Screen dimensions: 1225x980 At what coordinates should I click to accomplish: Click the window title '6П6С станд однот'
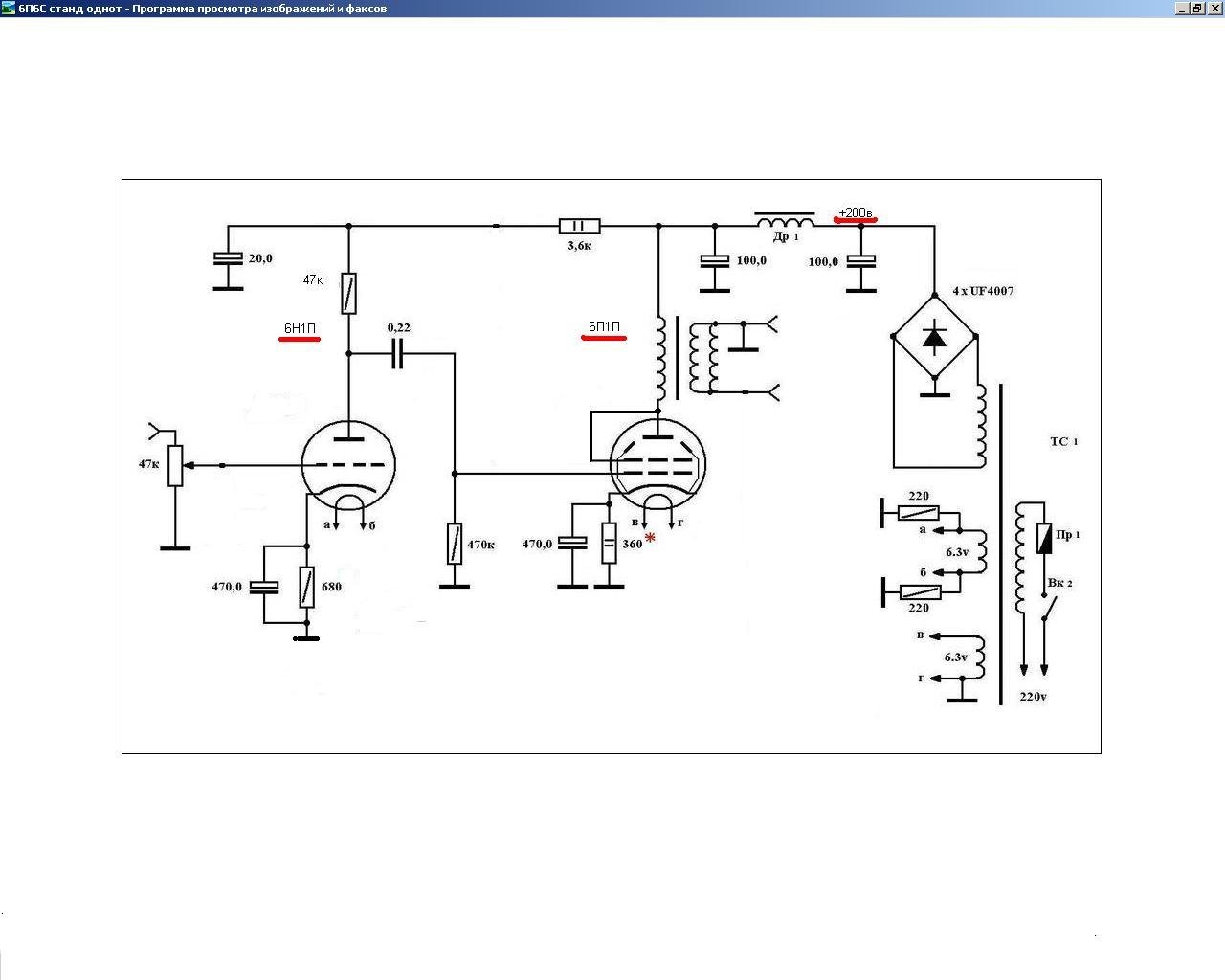point(70,8)
